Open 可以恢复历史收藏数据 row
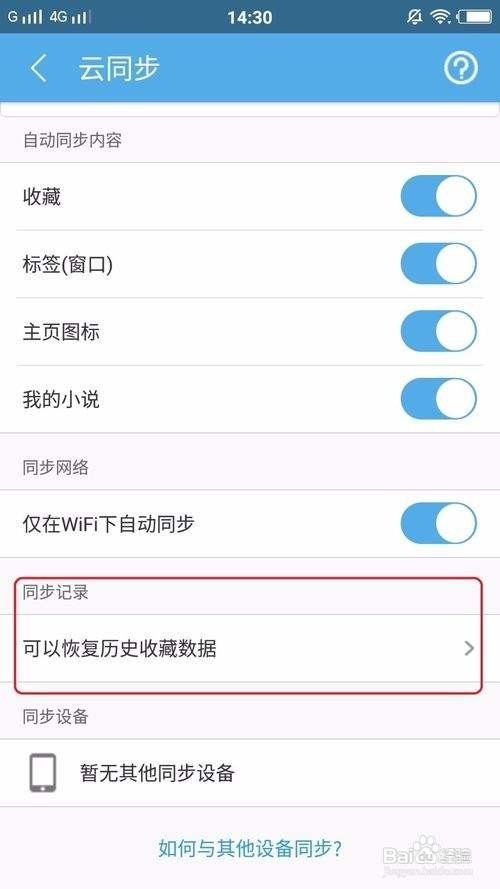 point(250,648)
